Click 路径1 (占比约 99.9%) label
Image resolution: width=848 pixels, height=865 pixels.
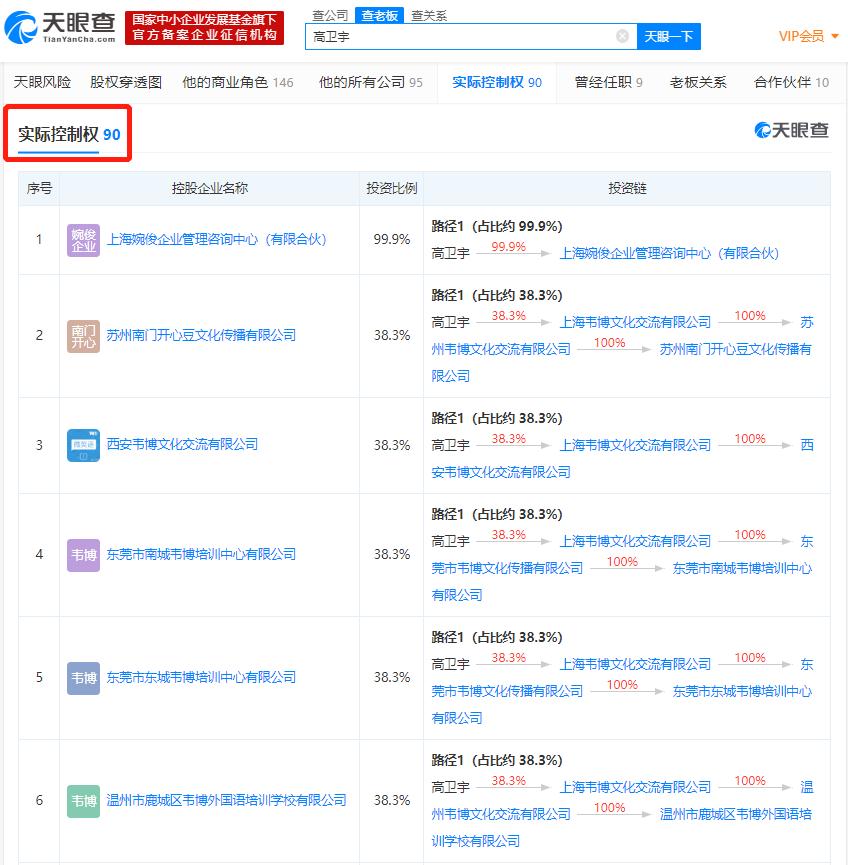click(x=497, y=227)
